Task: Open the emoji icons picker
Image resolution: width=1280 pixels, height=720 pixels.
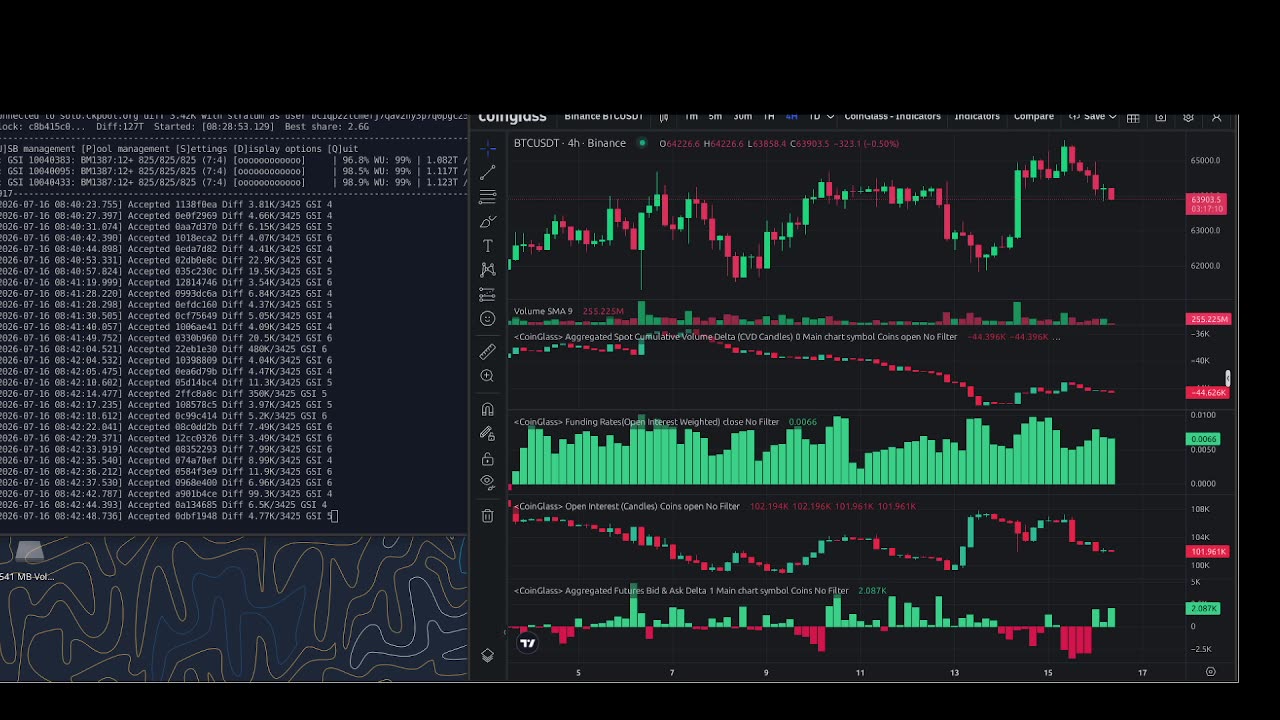Action: coord(488,319)
